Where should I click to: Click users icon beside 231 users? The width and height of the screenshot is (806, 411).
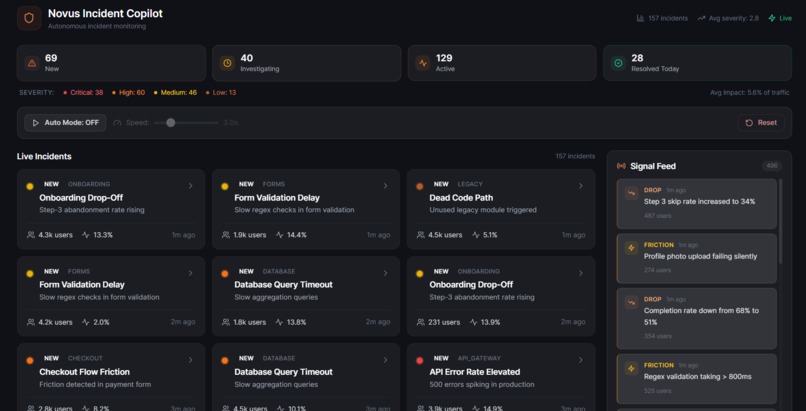tap(421, 322)
